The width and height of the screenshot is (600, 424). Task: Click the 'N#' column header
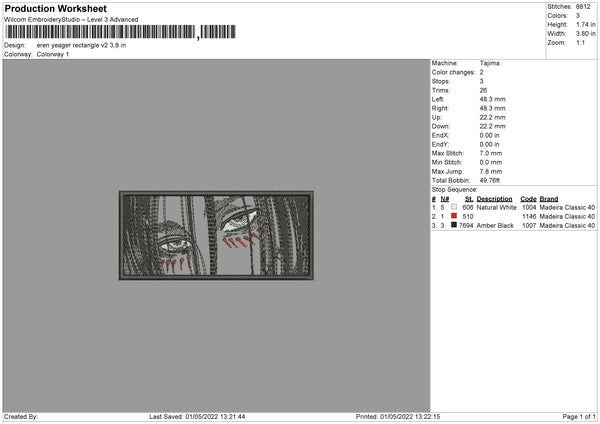(445, 199)
